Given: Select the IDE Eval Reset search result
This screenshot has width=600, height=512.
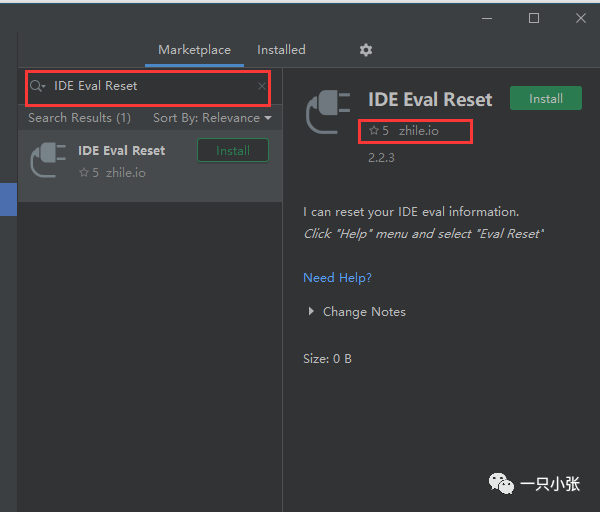Looking at the screenshot, I should tap(150, 166).
